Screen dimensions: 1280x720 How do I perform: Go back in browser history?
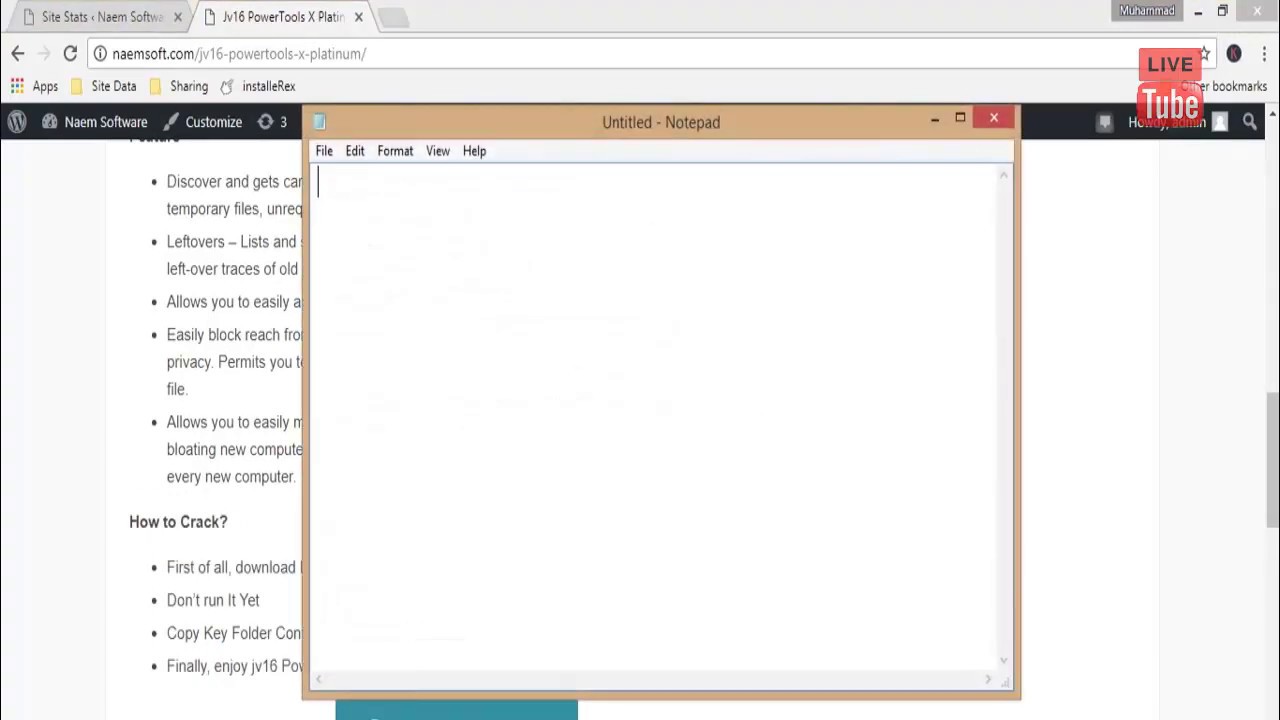click(x=18, y=54)
